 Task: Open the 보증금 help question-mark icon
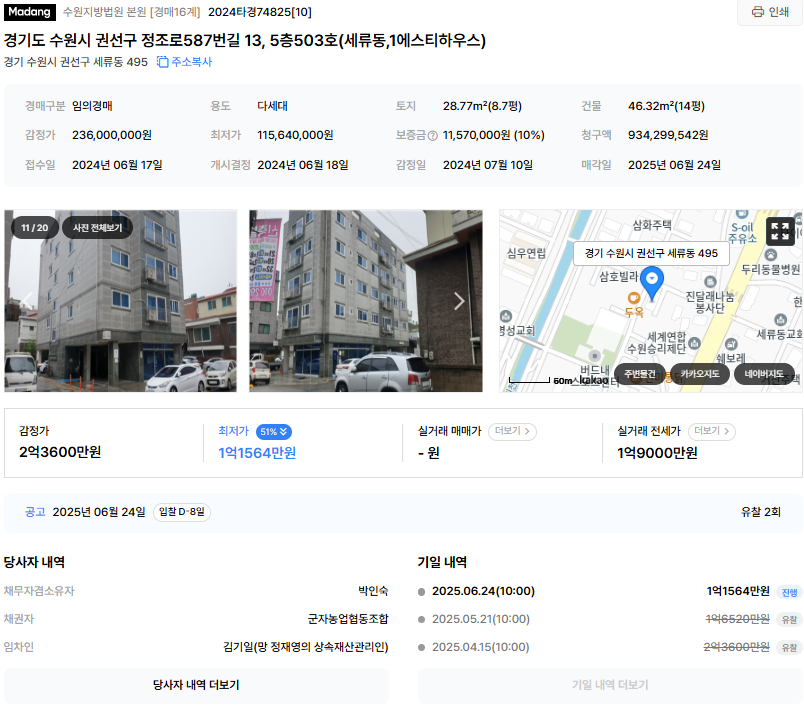432,136
